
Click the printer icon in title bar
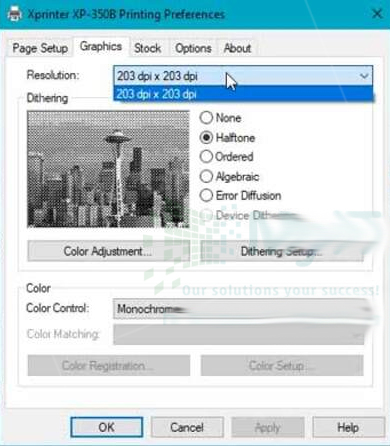[x=14, y=14]
